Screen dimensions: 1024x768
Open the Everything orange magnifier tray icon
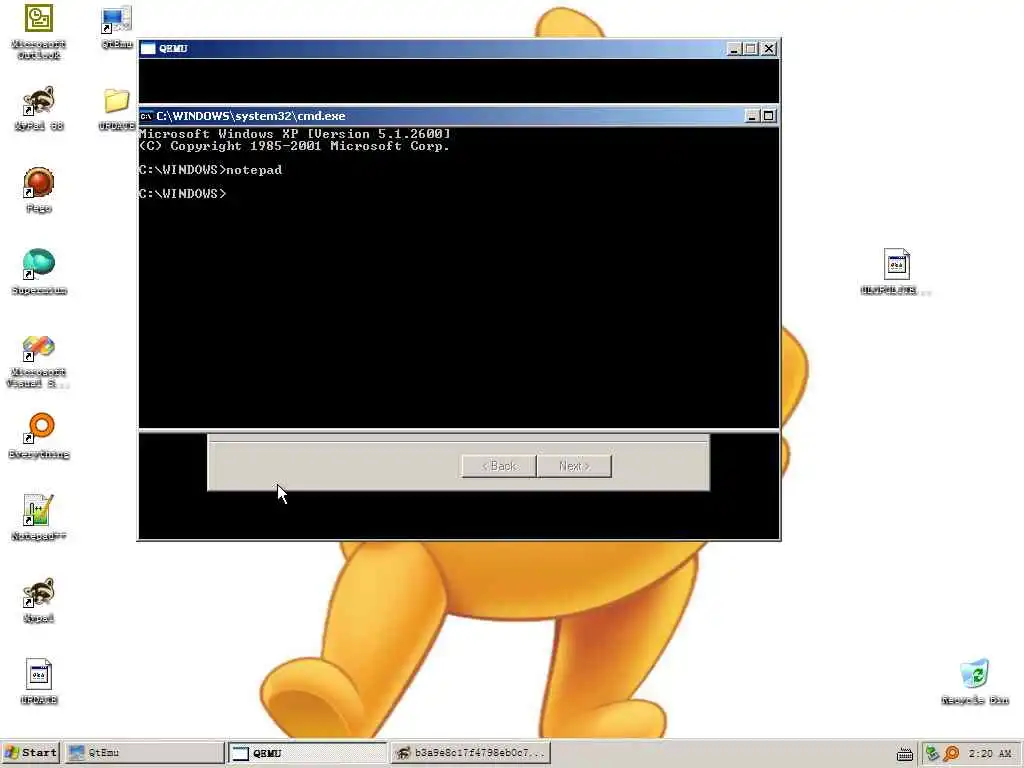952,754
